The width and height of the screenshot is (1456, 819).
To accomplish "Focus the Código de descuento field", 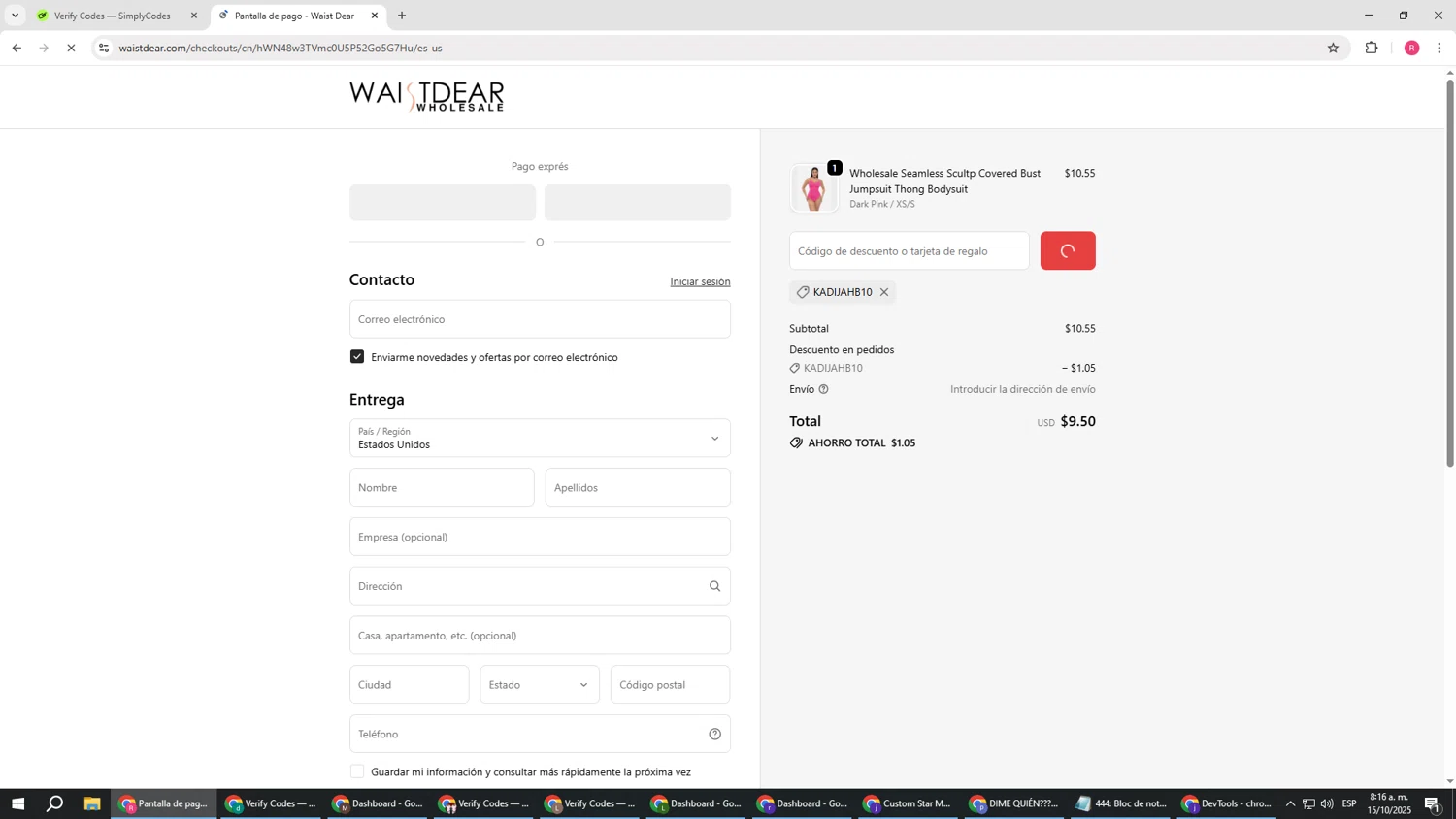I will (x=910, y=250).
